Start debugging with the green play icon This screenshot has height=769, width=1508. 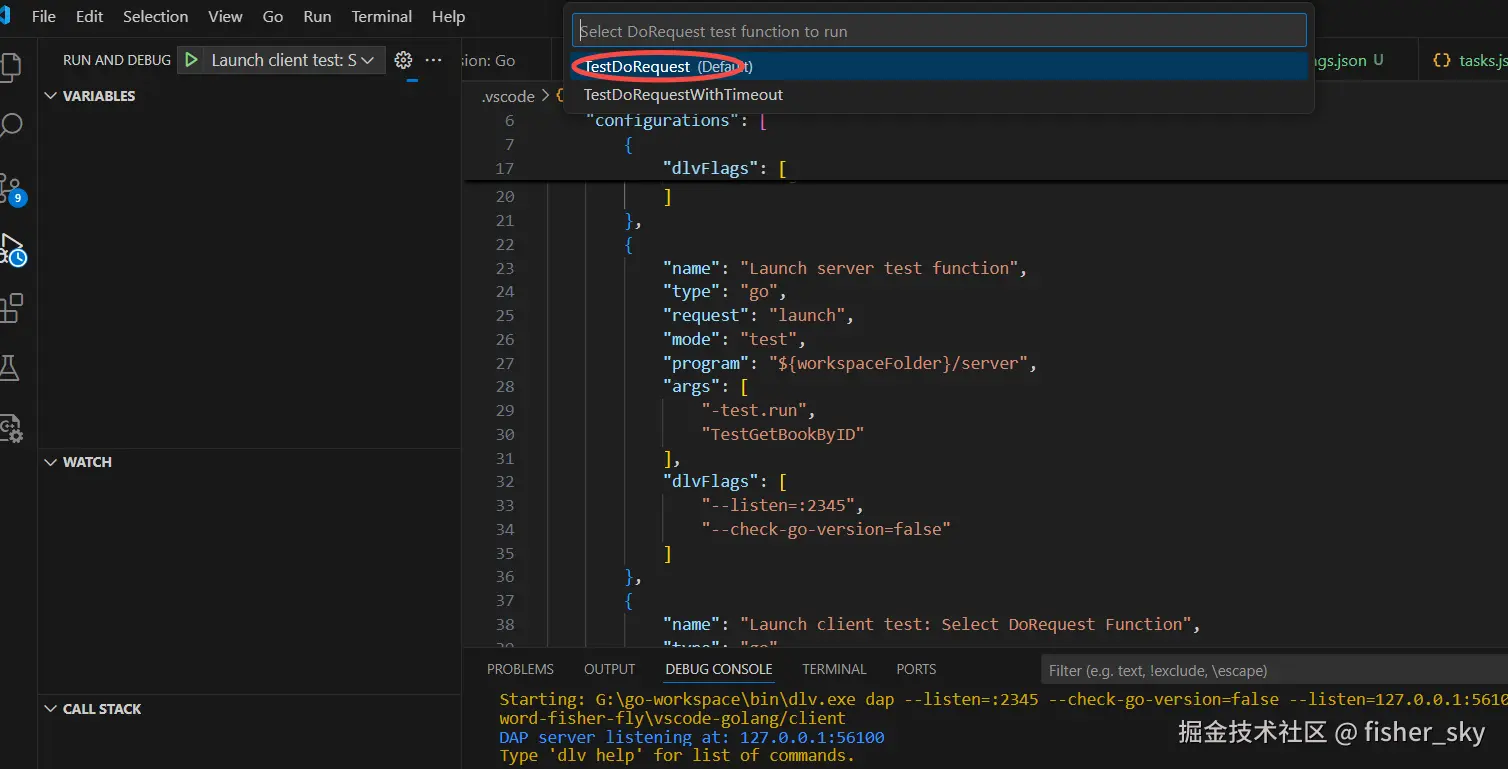pyautogui.click(x=191, y=59)
